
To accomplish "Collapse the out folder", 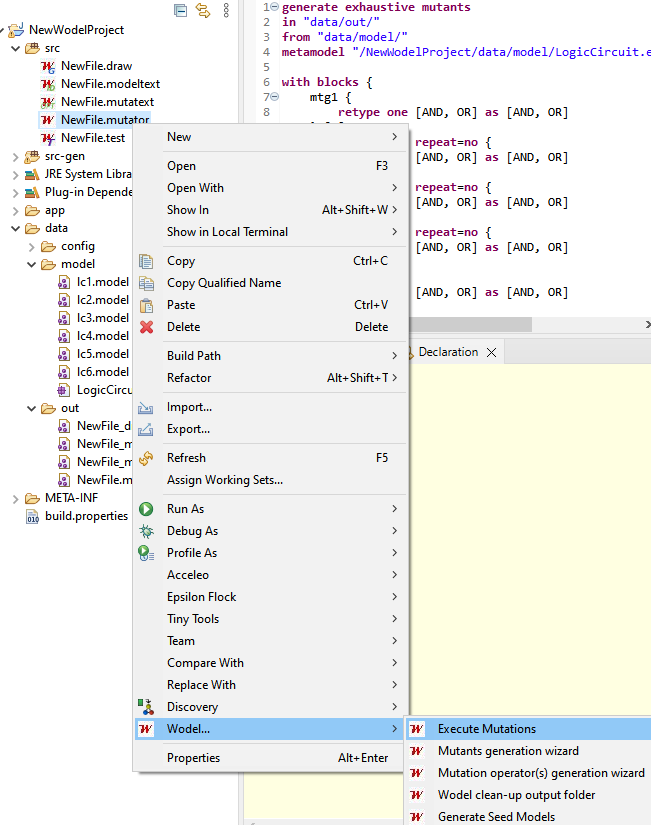I will [x=32, y=408].
